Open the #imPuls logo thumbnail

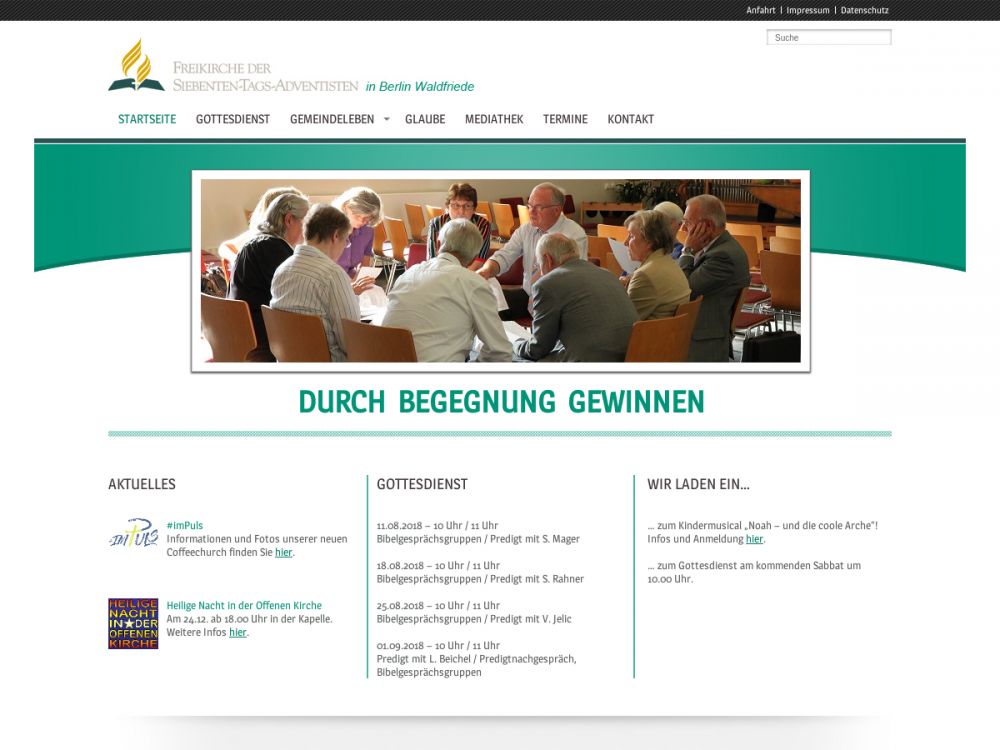point(133,534)
